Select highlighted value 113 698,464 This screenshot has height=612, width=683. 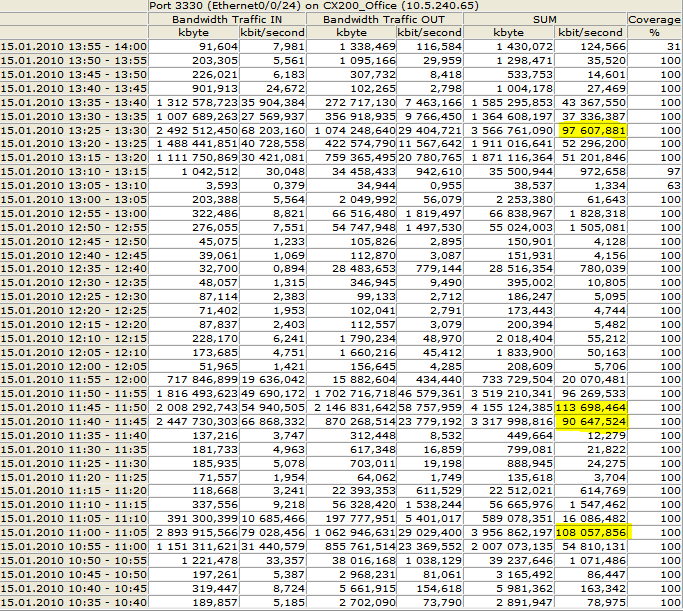(x=594, y=407)
